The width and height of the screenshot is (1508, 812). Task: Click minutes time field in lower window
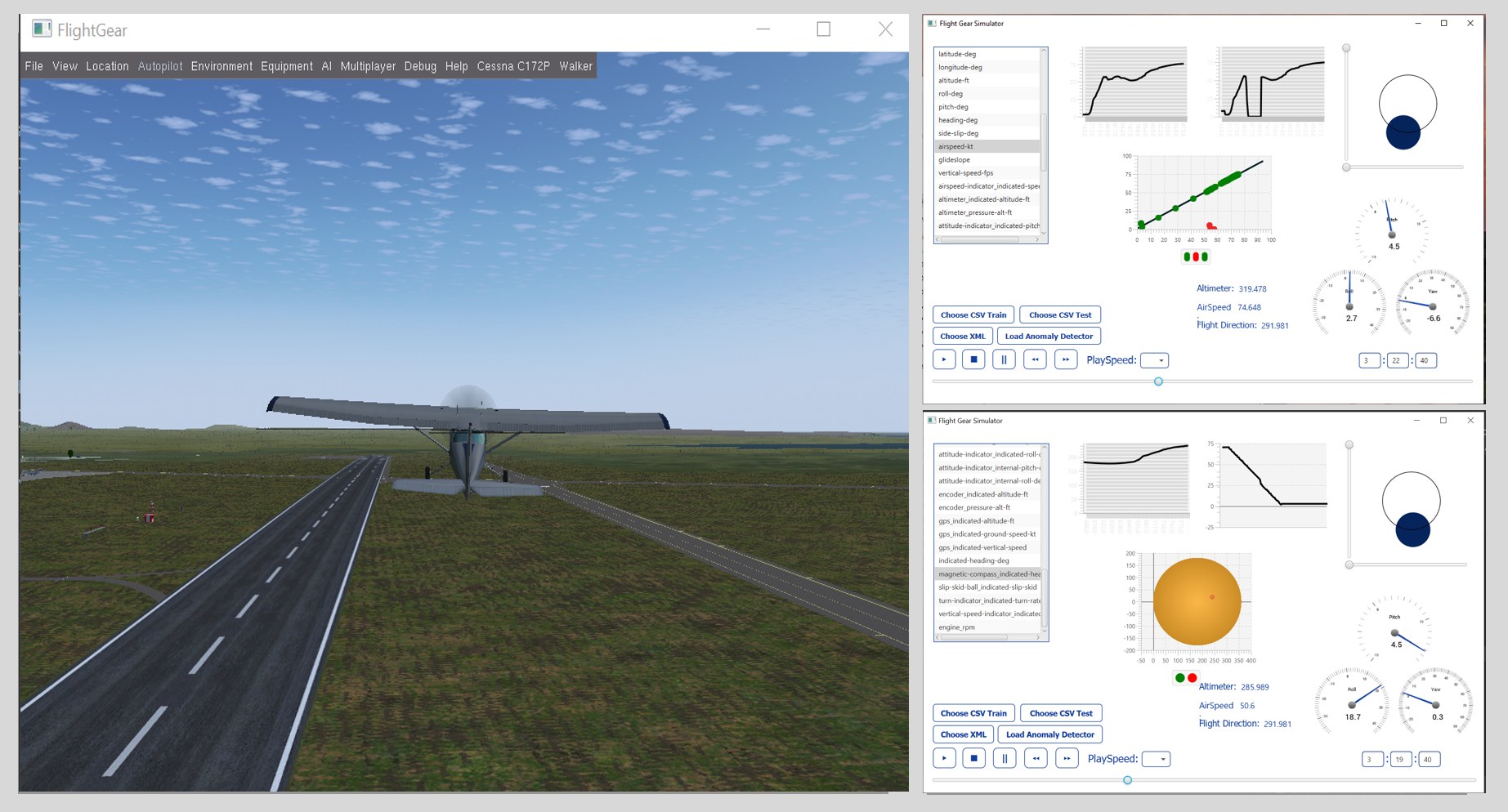(x=1400, y=759)
